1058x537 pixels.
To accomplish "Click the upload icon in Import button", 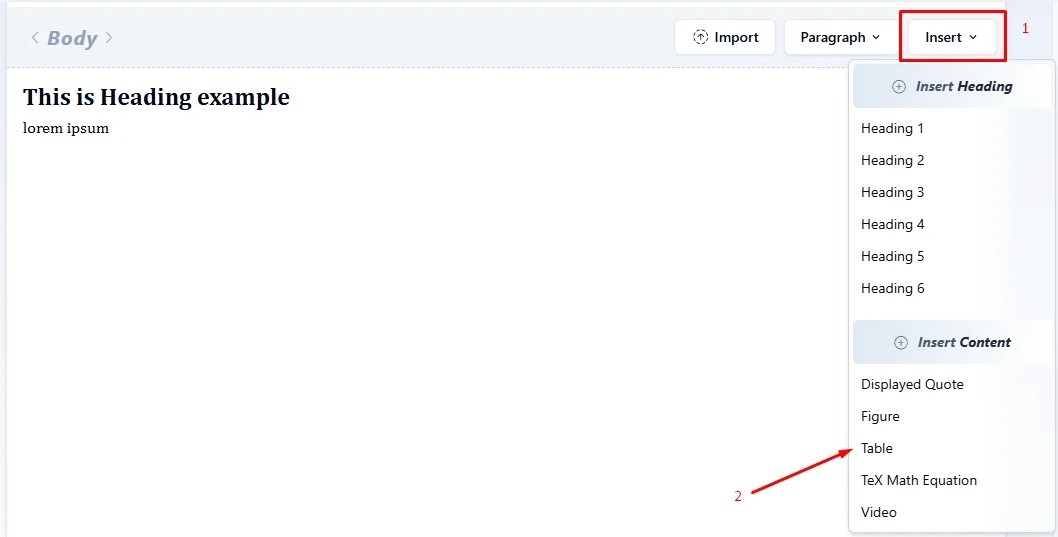I will click(700, 37).
